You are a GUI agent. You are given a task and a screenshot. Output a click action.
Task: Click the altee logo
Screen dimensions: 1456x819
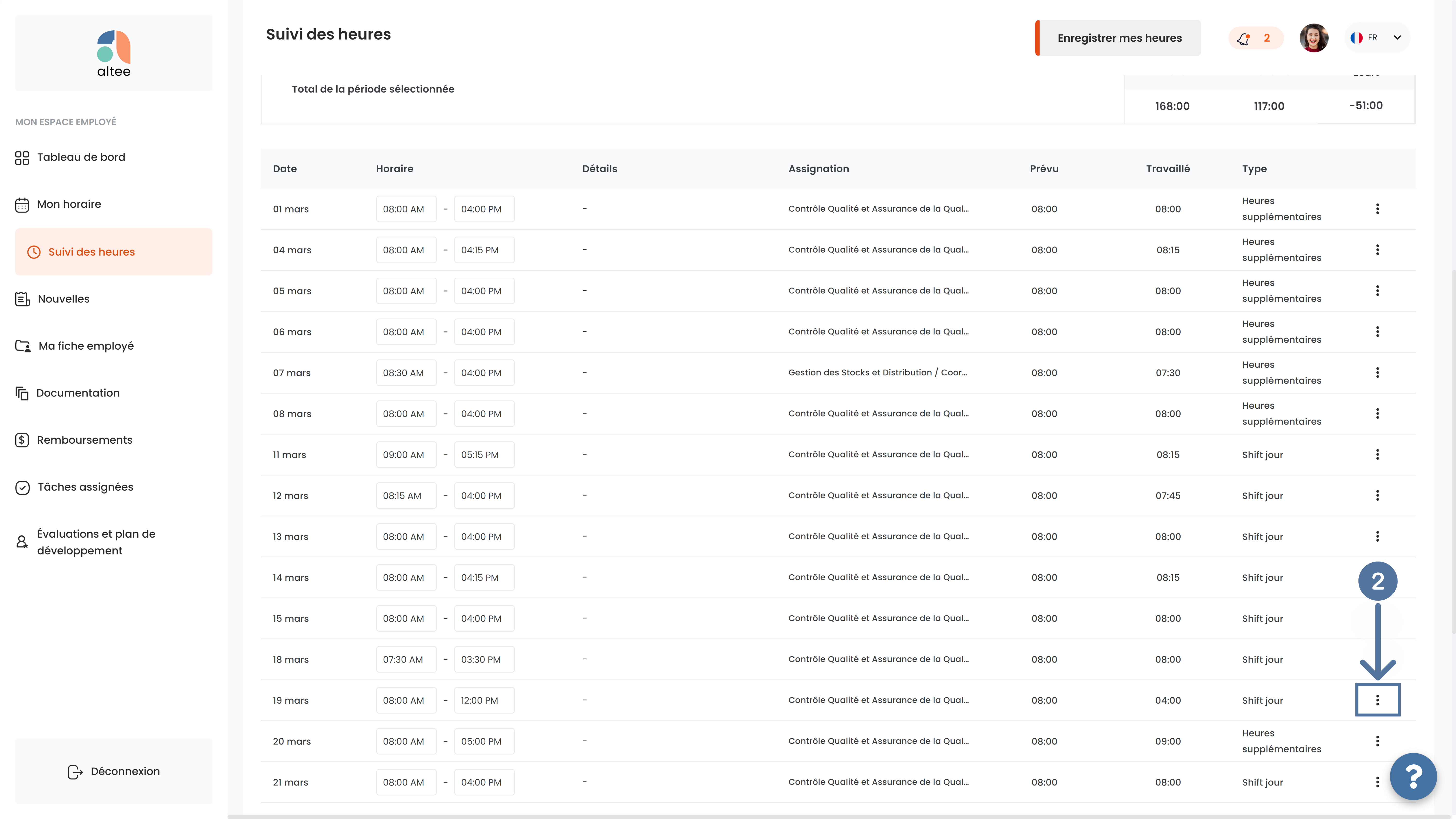pyautogui.click(x=114, y=54)
